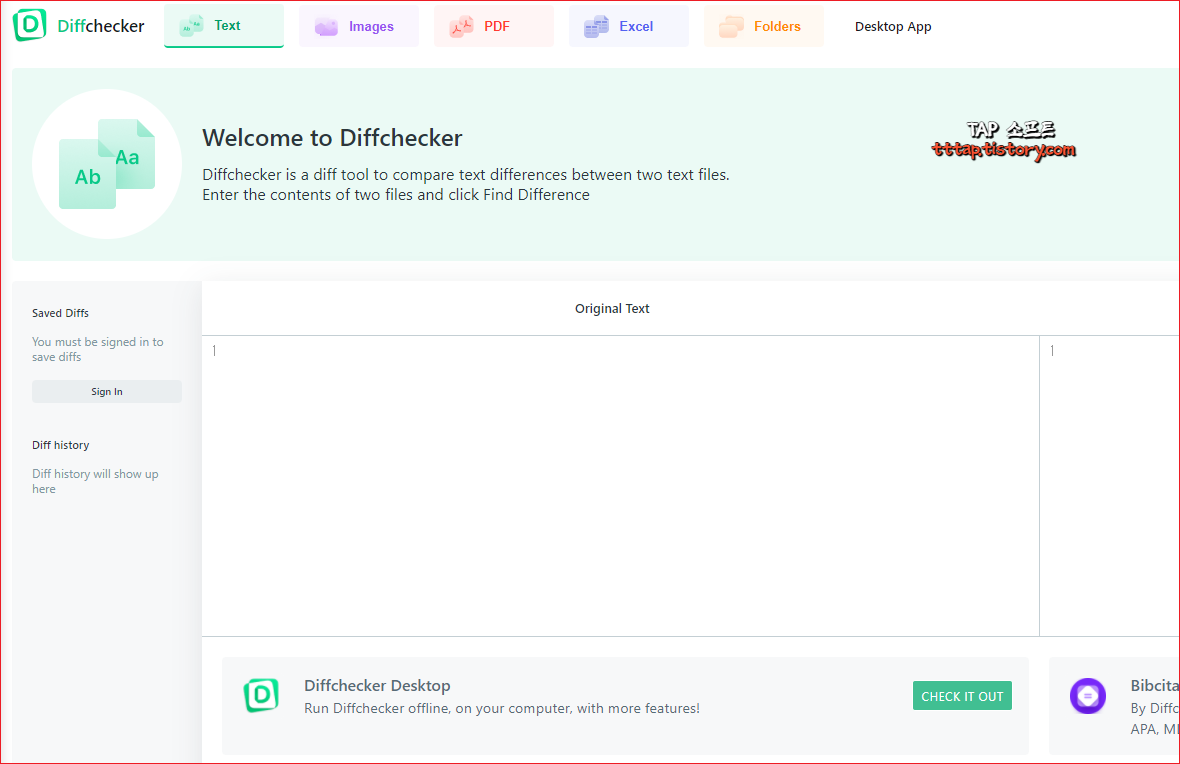Click the Sign In button

(x=107, y=391)
